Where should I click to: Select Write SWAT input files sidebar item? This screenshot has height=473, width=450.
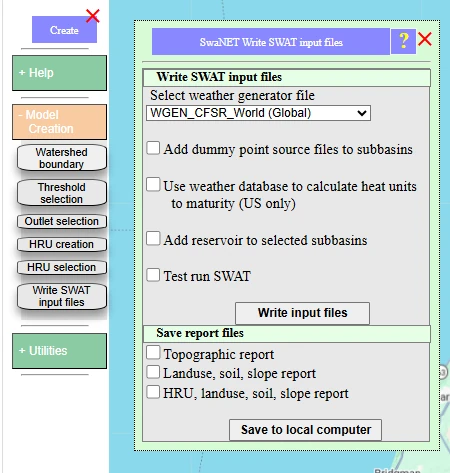click(x=62, y=296)
